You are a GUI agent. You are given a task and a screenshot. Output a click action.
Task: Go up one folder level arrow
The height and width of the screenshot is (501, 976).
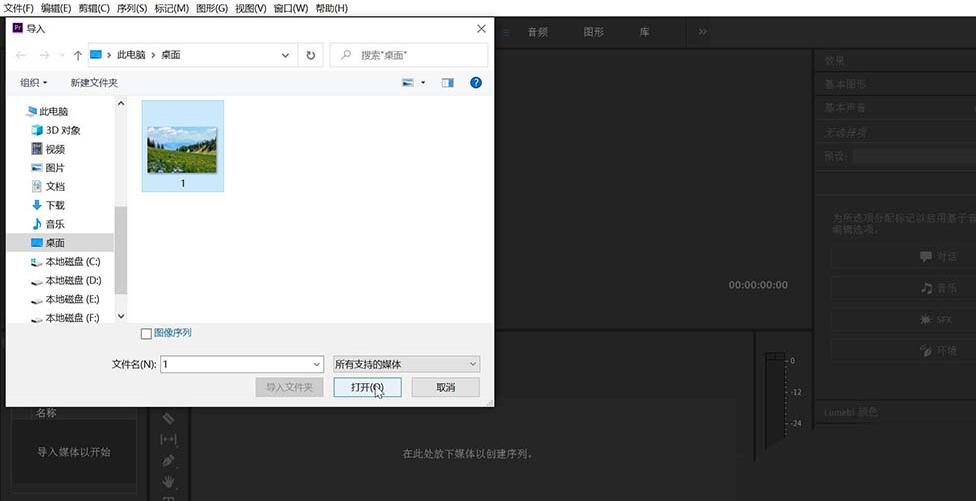pos(78,55)
